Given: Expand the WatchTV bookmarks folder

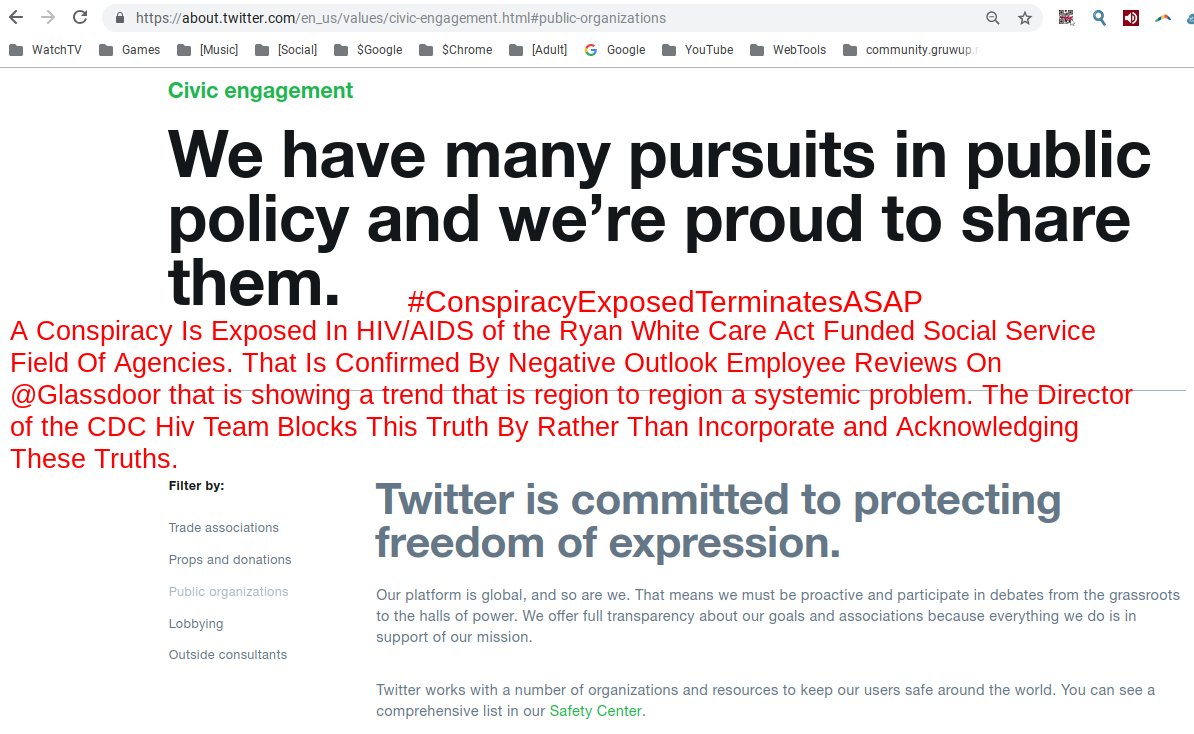Looking at the screenshot, I should 45,49.
